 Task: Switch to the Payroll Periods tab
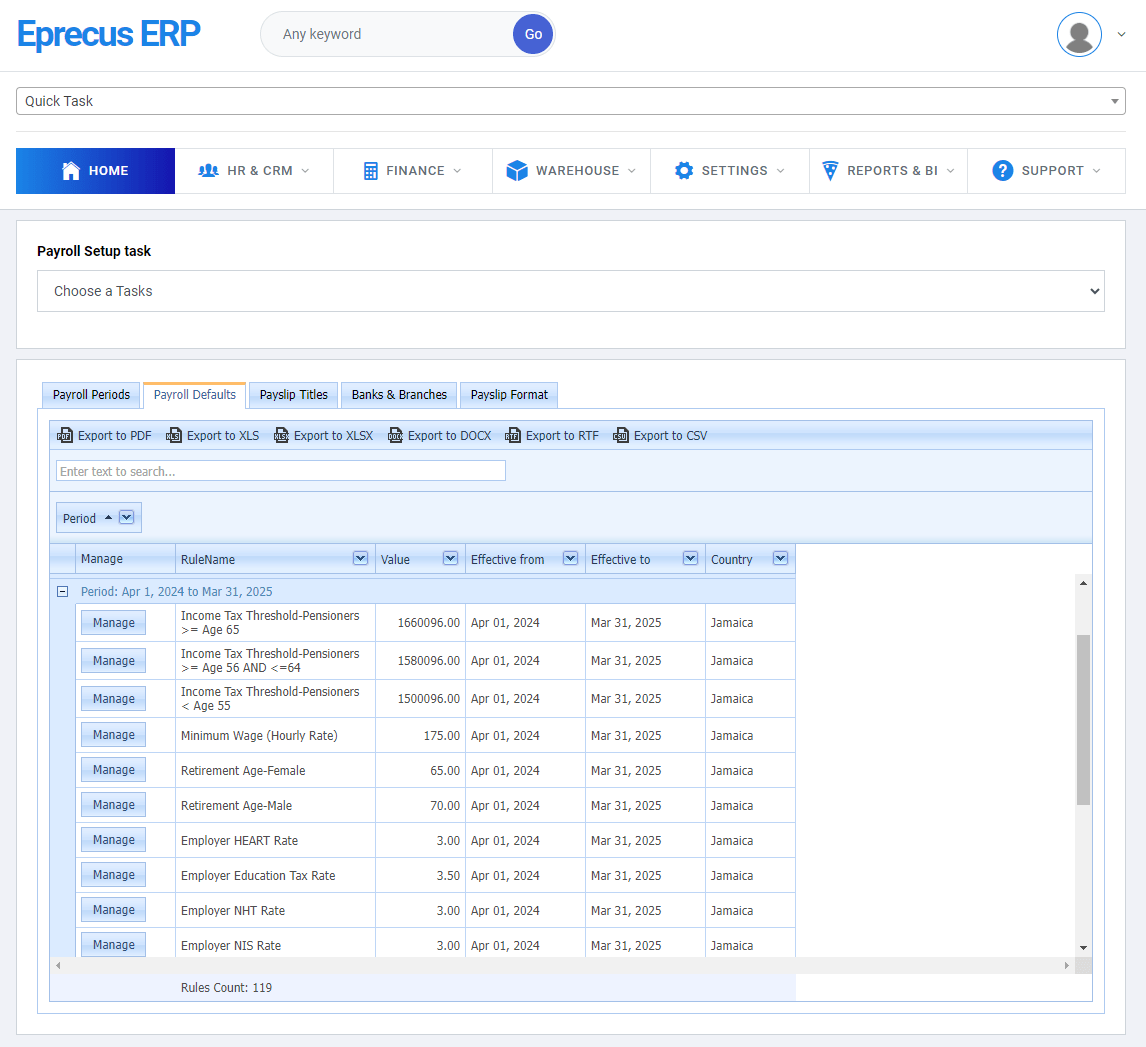91,395
